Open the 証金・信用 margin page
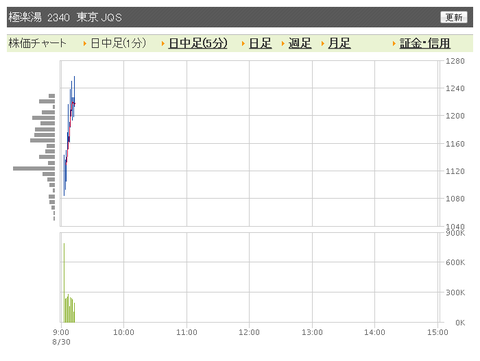Image resolution: width=480 pixels, height=361 pixels. coord(425,43)
